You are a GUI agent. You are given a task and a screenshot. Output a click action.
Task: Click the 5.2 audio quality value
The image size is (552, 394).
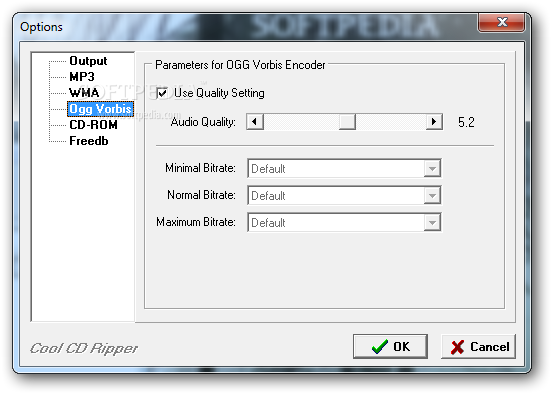click(x=466, y=123)
